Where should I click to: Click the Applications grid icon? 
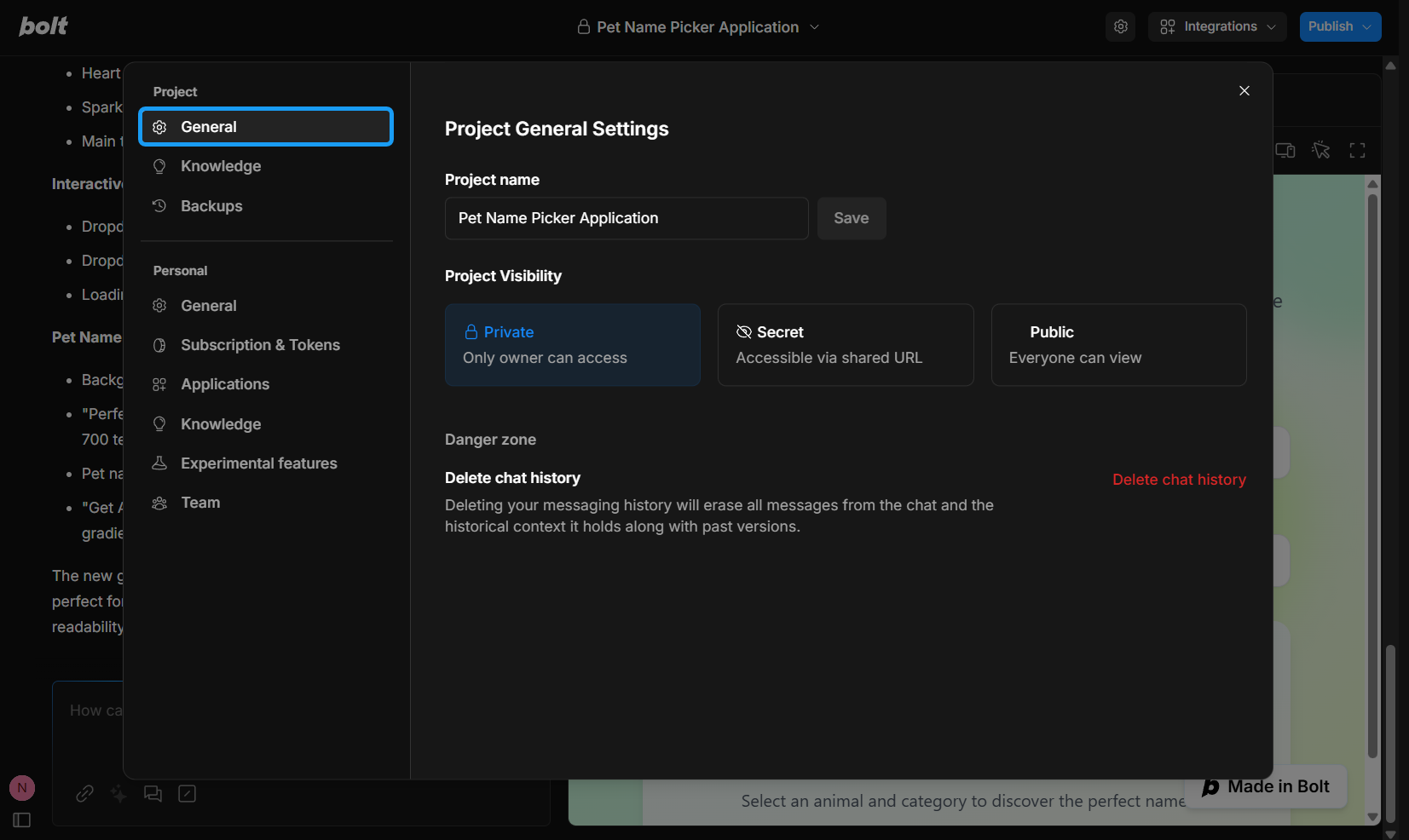click(x=159, y=384)
